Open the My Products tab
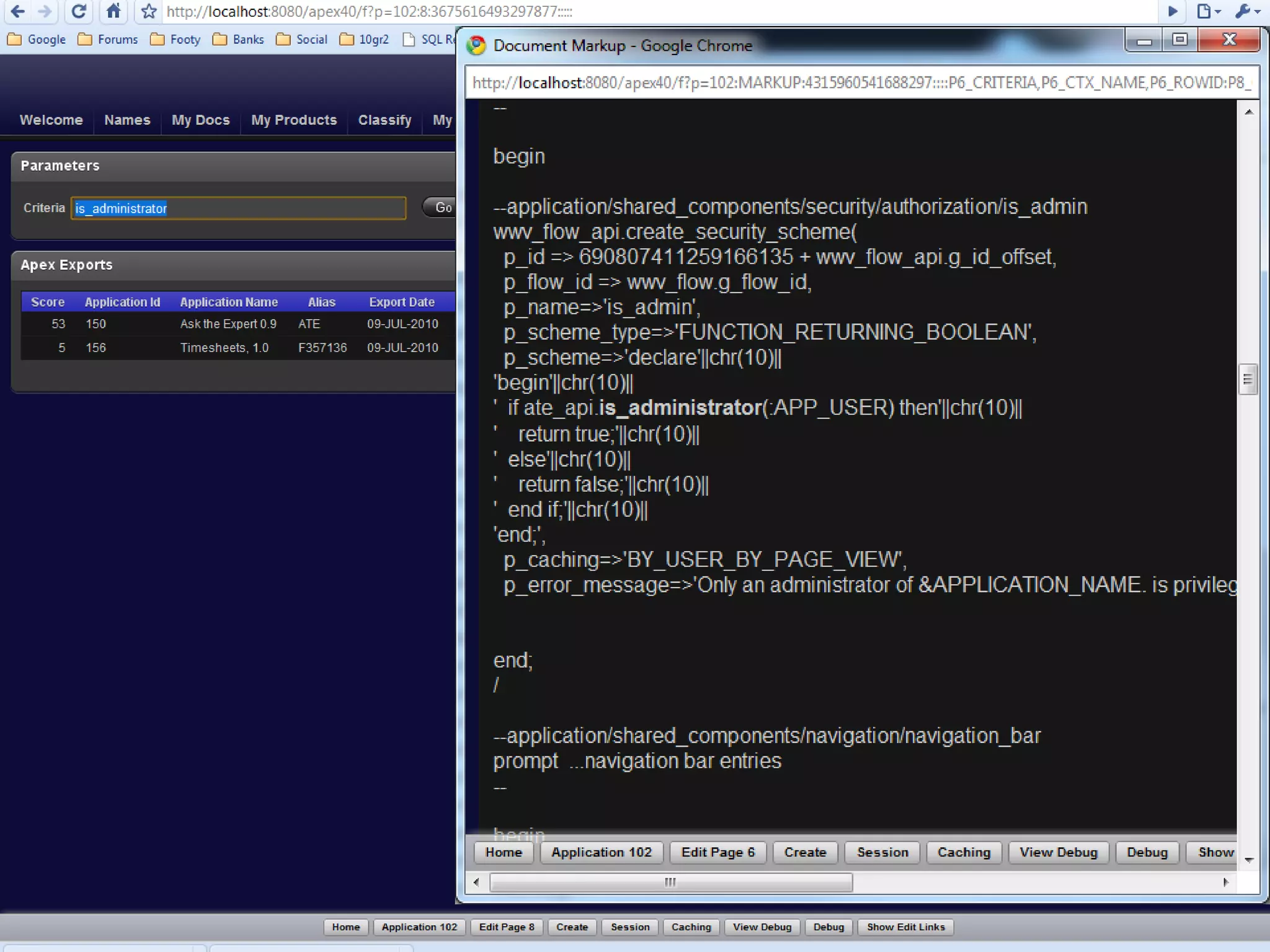 pyautogui.click(x=294, y=120)
